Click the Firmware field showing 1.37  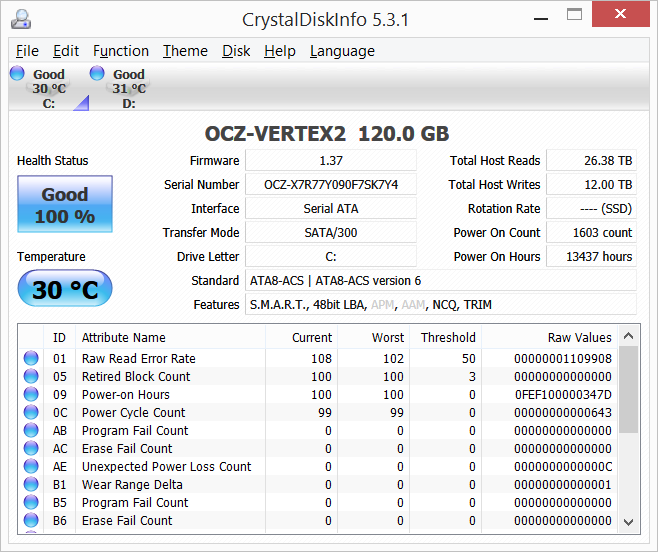(331, 160)
